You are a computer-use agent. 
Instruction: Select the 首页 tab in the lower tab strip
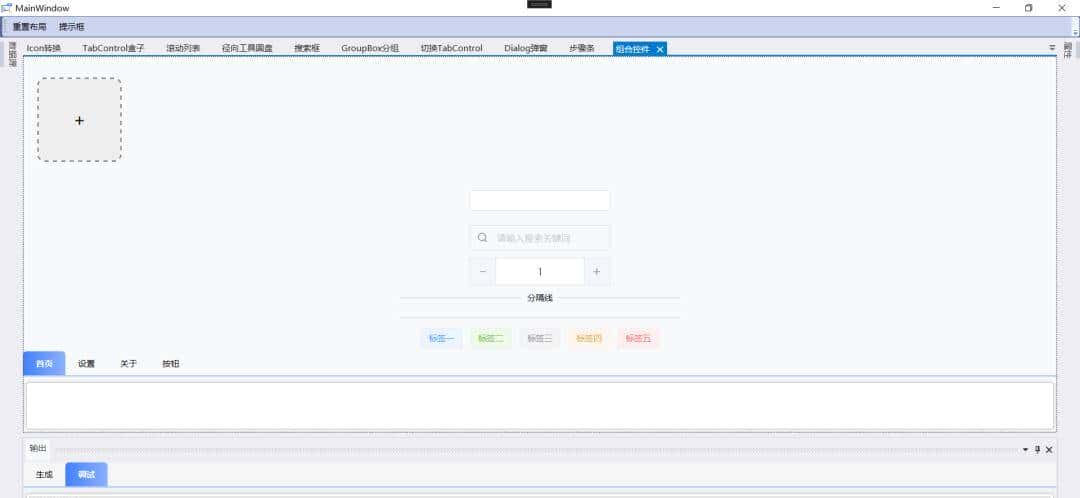pyautogui.click(x=44, y=364)
